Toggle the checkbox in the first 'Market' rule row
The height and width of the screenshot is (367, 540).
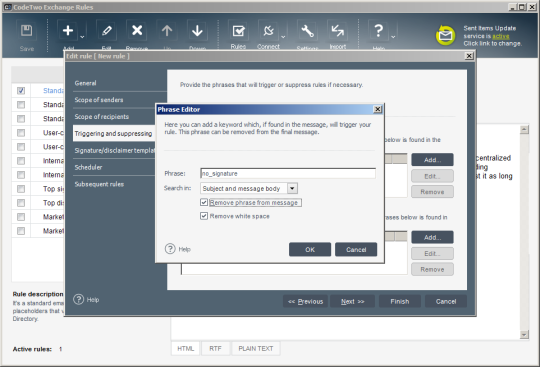tap(21, 217)
